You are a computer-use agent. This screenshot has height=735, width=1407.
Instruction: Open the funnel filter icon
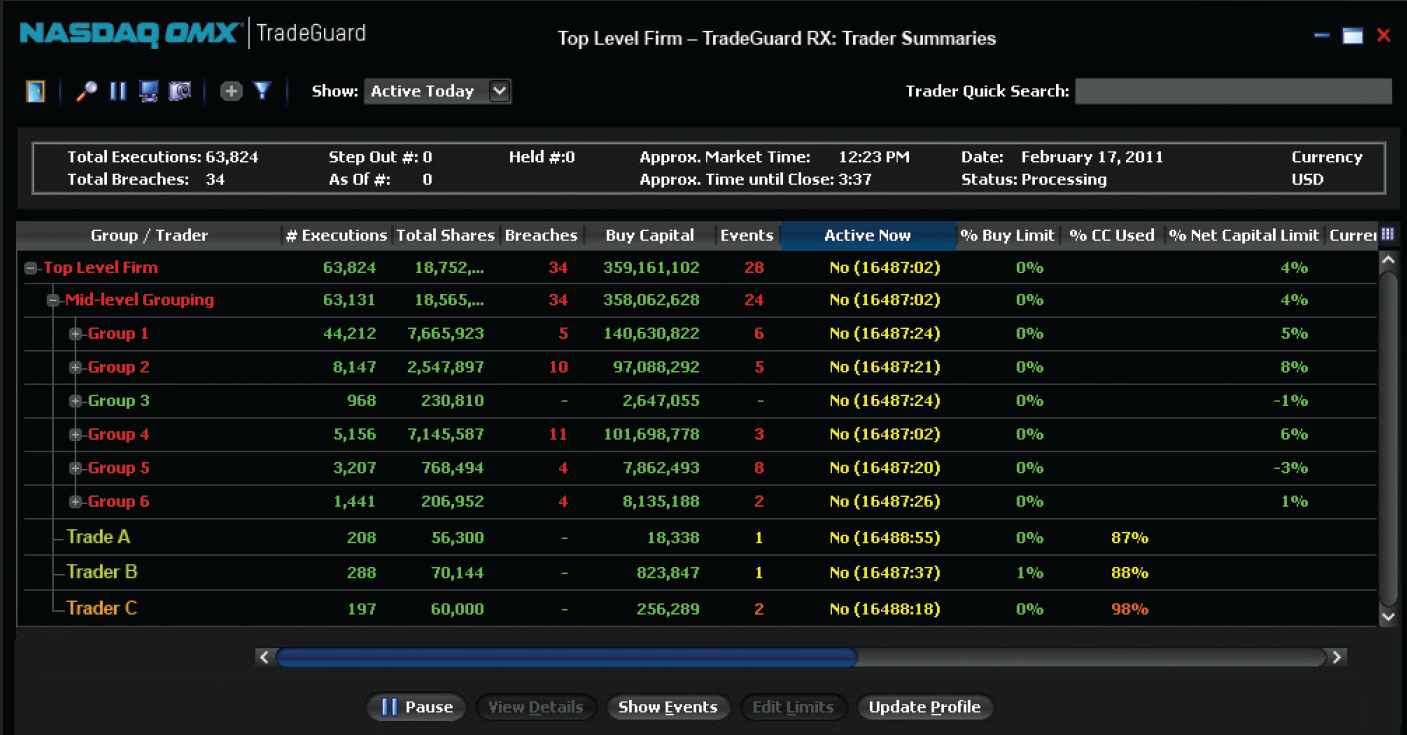click(x=262, y=91)
